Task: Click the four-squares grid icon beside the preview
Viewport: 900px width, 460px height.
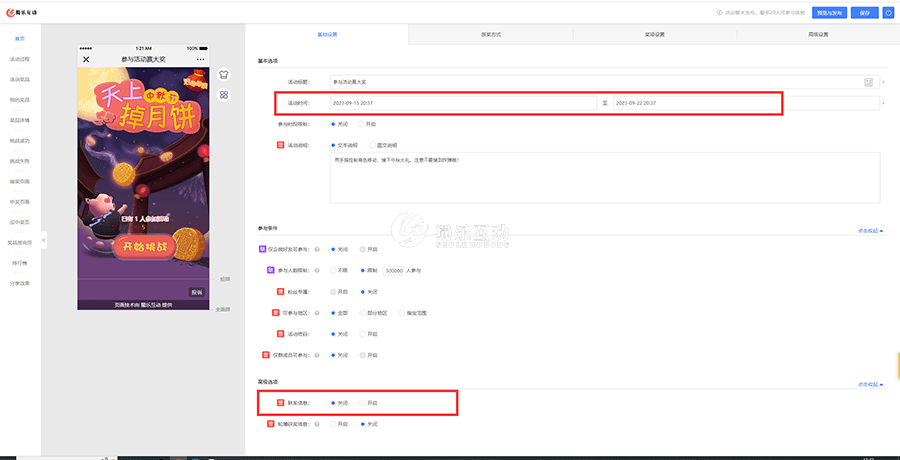Action: pos(224,95)
